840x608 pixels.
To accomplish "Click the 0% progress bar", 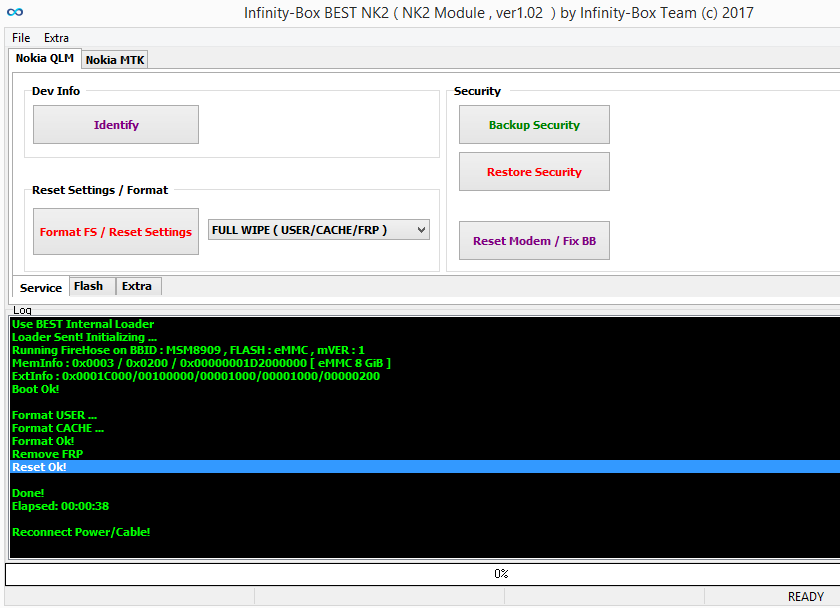I will coord(423,574).
